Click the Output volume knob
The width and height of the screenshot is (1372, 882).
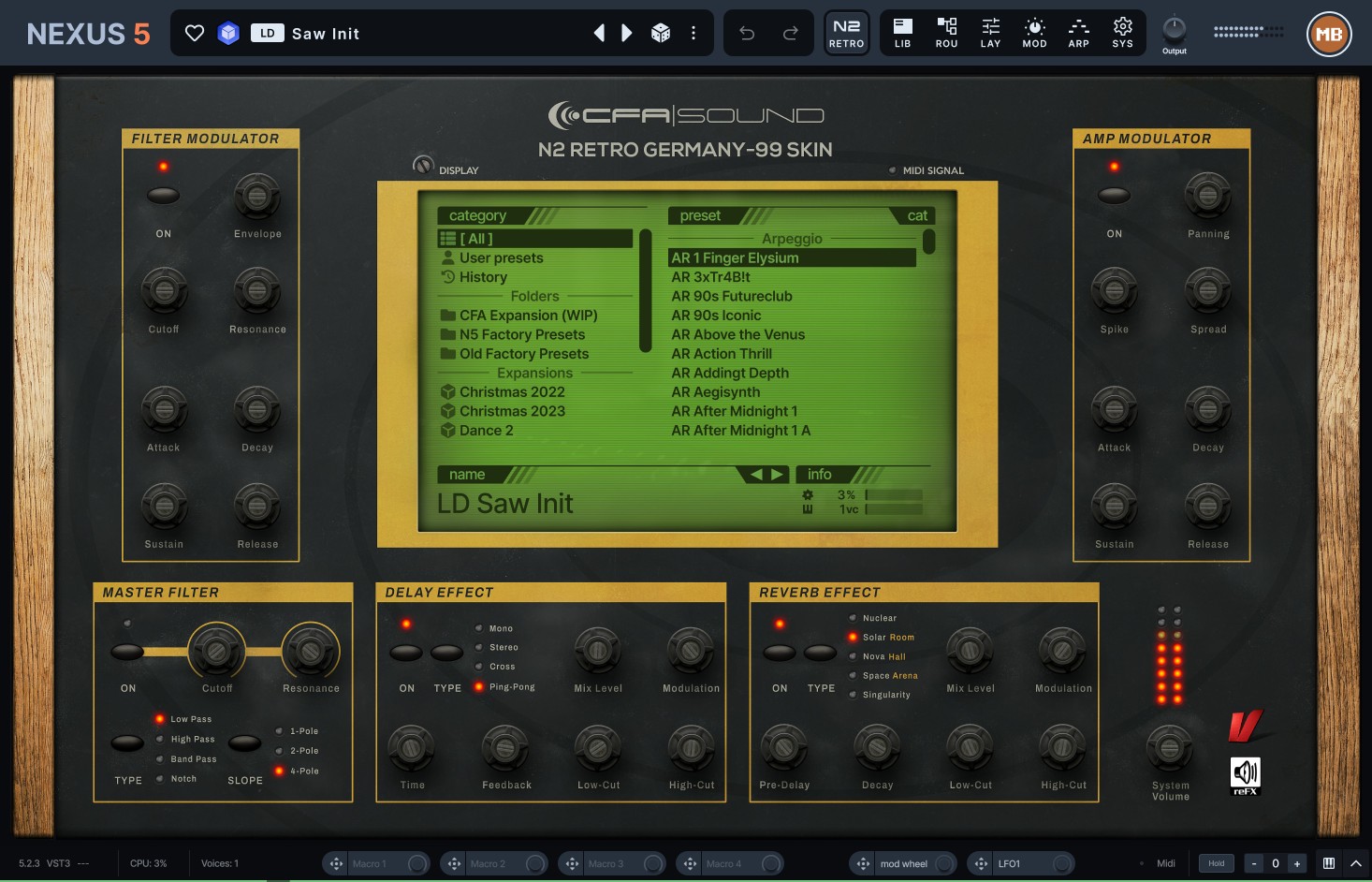(x=1175, y=28)
